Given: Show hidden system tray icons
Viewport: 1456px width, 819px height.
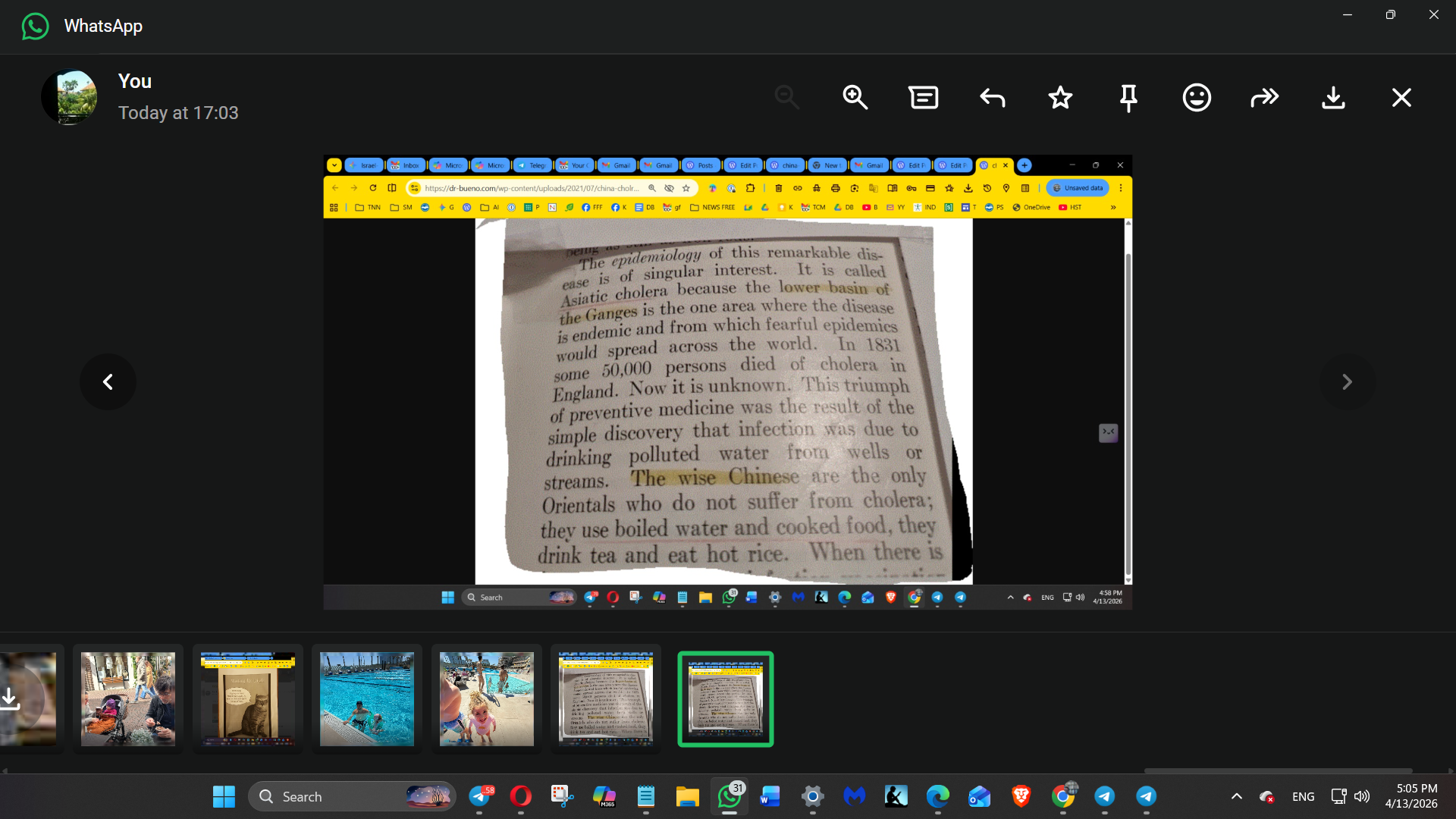Looking at the screenshot, I should (1236, 796).
